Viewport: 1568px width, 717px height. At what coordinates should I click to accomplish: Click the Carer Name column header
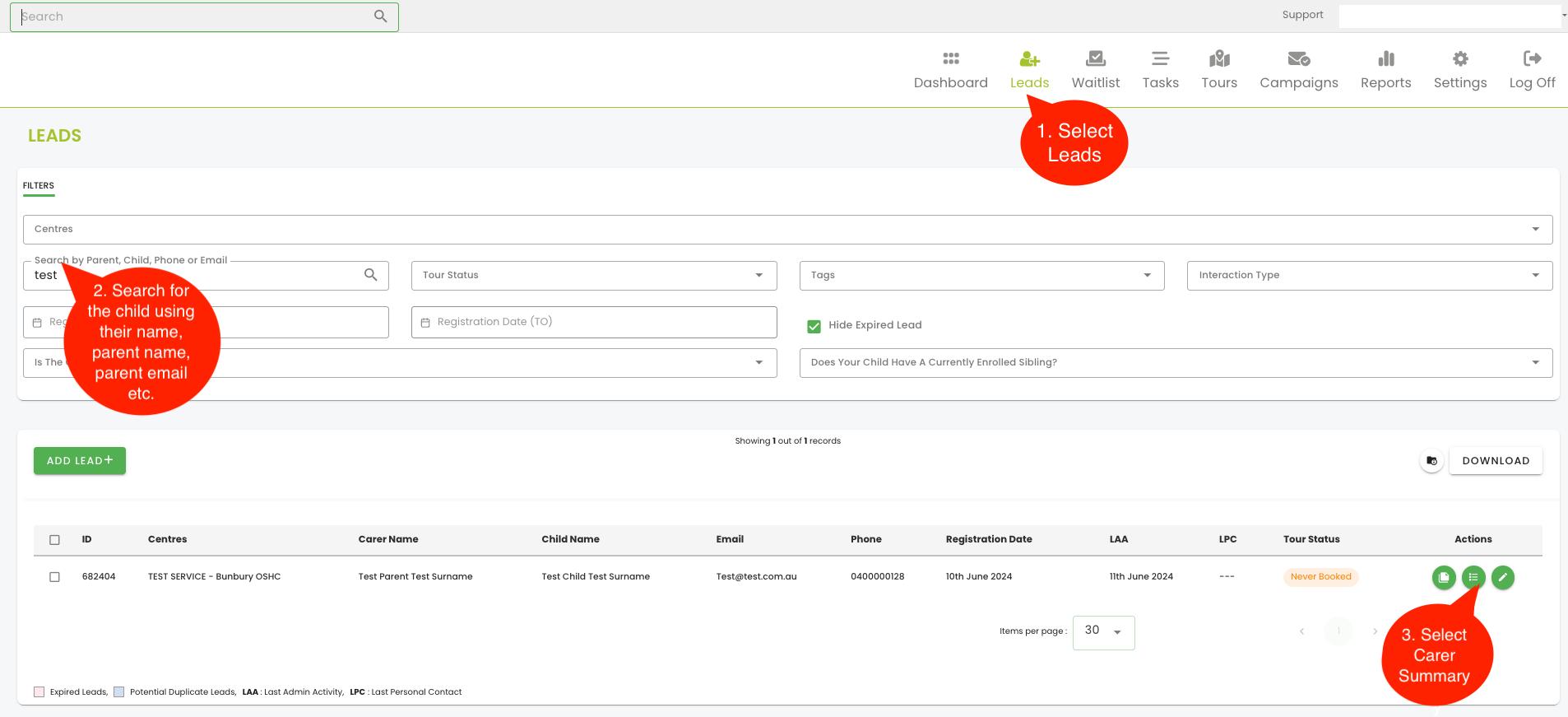click(388, 540)
